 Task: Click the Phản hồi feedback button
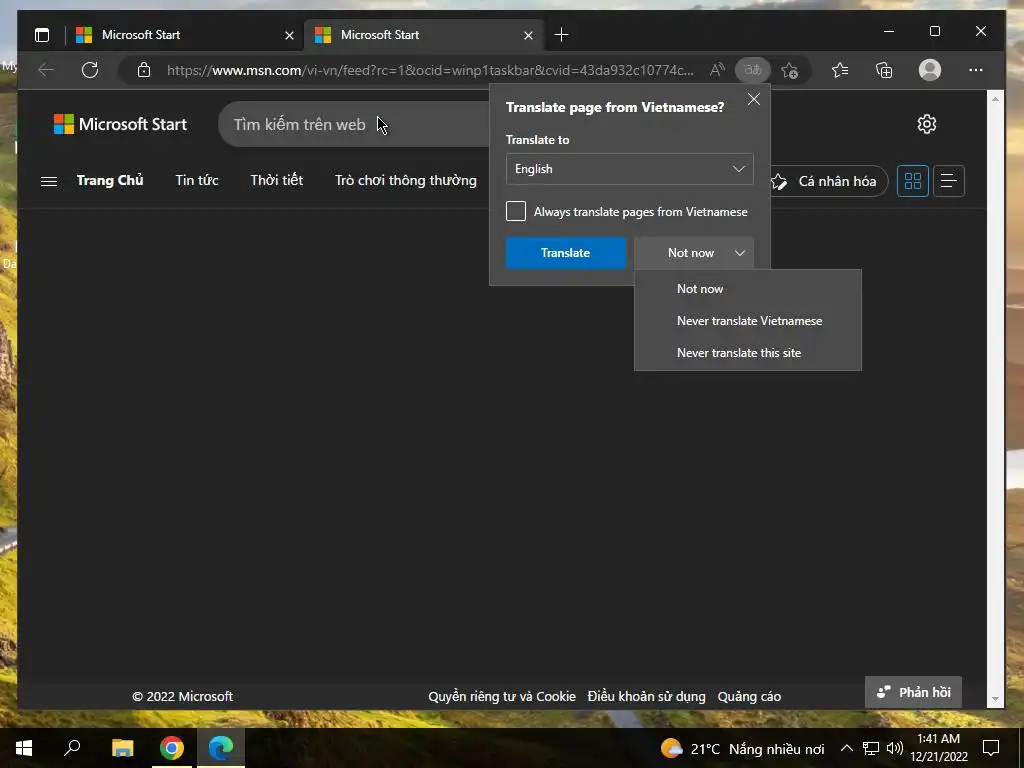(x=913, y=692)
